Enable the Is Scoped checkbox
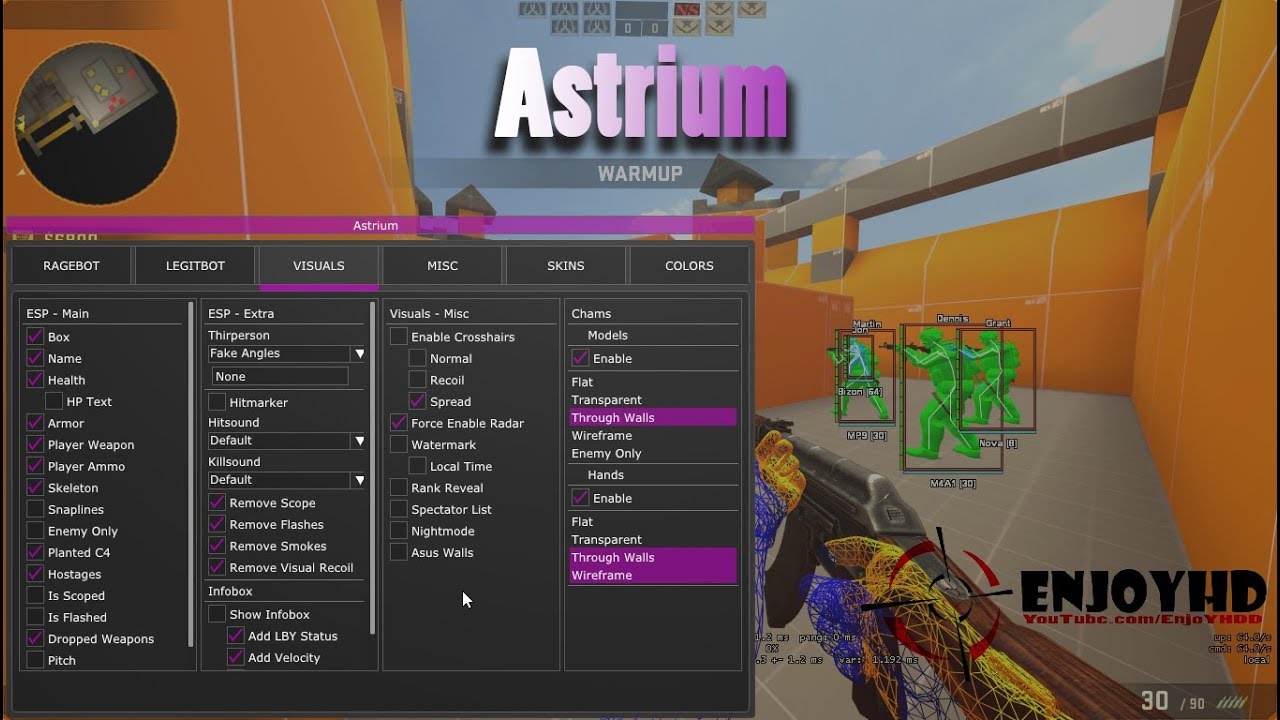This screenshot has height=720, width=1280. [35, 595]
